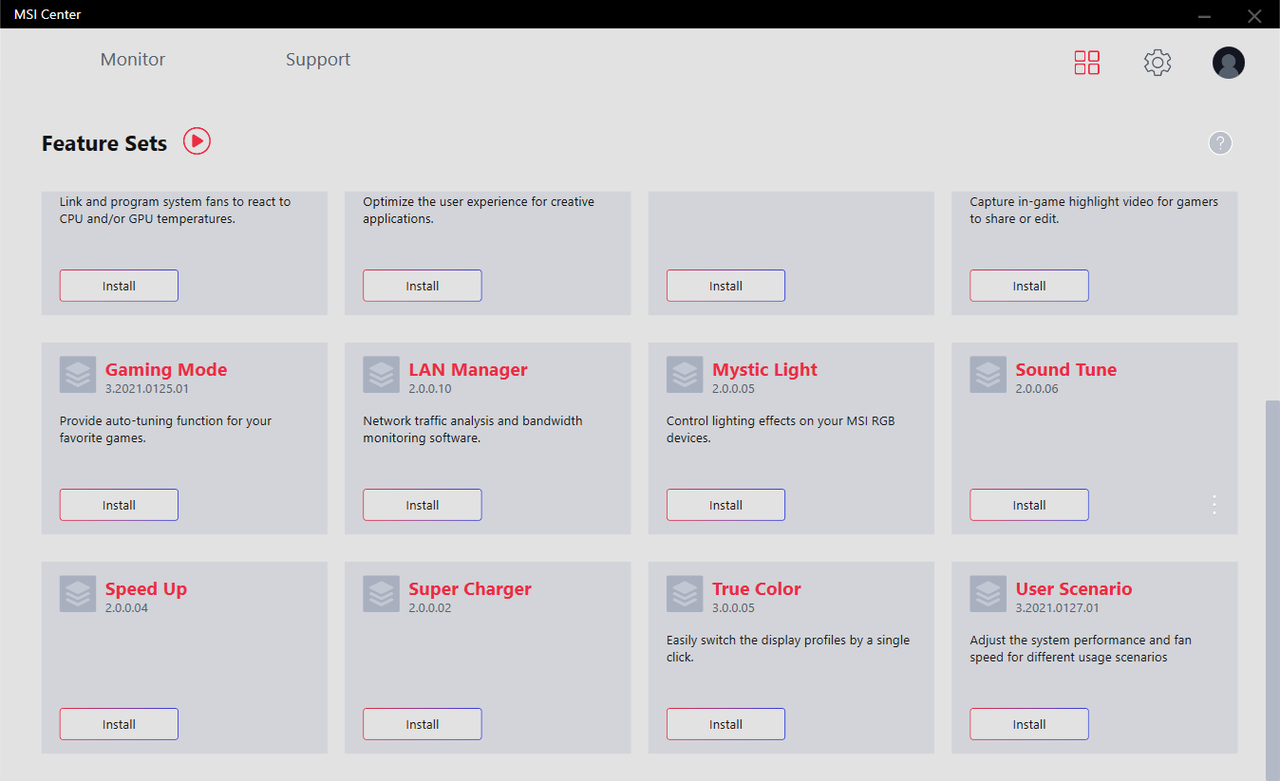Open the user profile avatar
The width and height of the screenshot is (1280, 781).
(x=1228, y=63)
